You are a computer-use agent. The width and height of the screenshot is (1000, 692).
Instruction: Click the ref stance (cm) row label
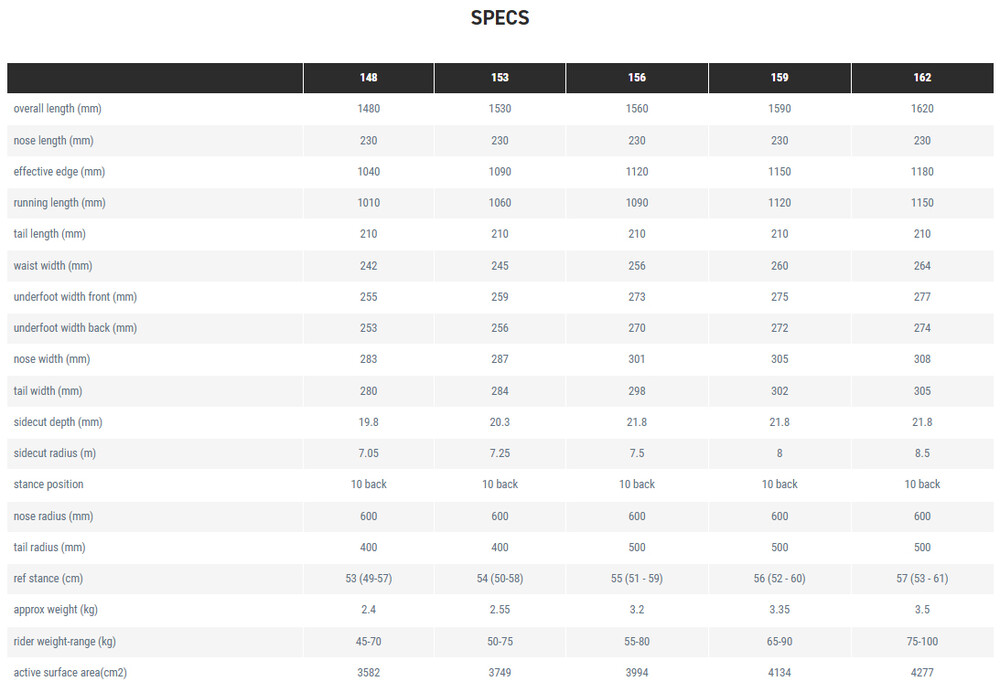[49, 579]
